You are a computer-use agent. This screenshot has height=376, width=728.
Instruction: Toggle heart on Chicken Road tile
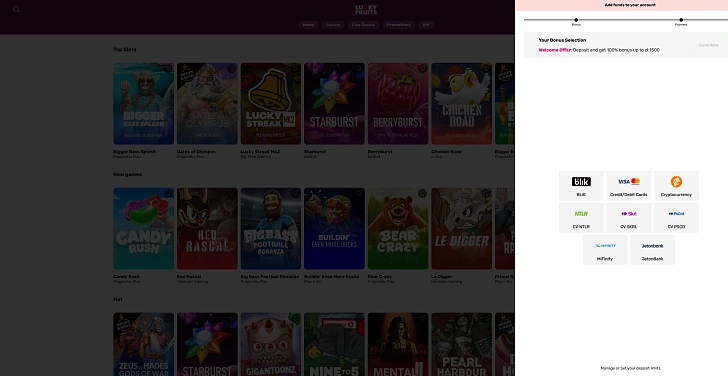click(486, 69)
